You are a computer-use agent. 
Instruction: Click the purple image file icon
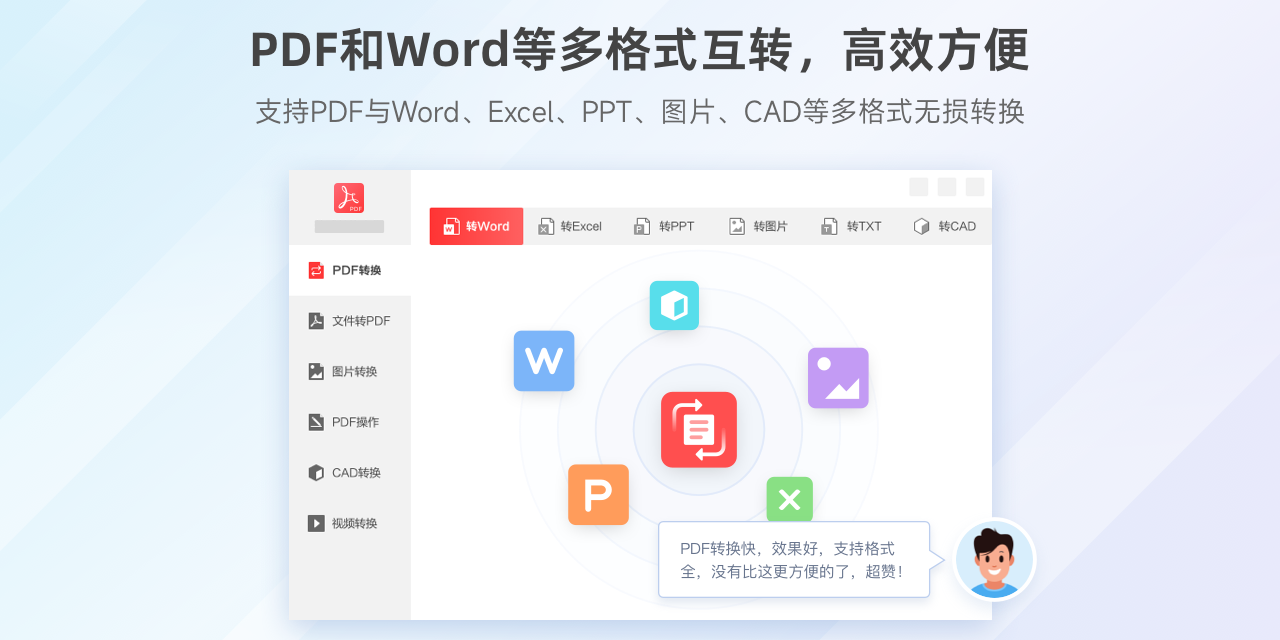(838, 377)
